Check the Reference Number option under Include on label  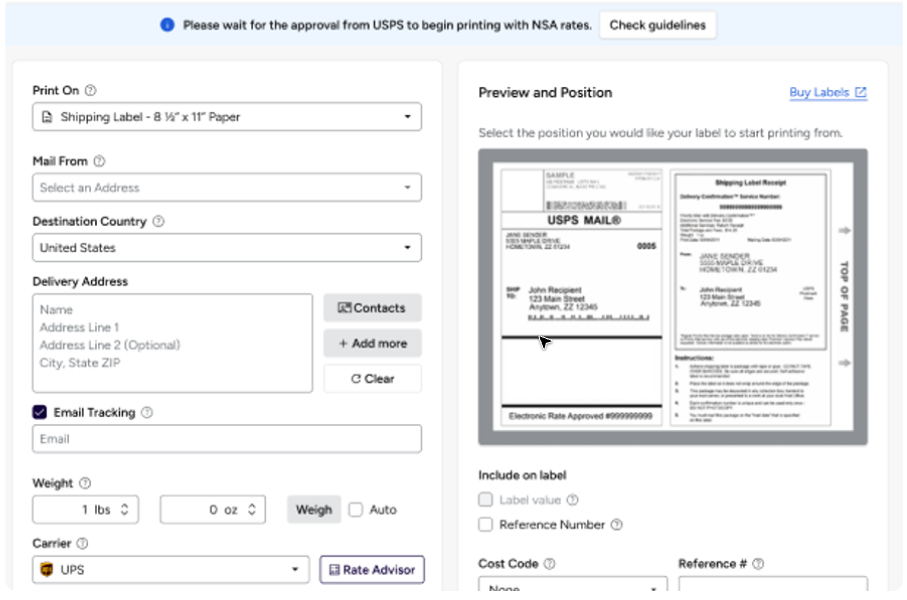485,524
